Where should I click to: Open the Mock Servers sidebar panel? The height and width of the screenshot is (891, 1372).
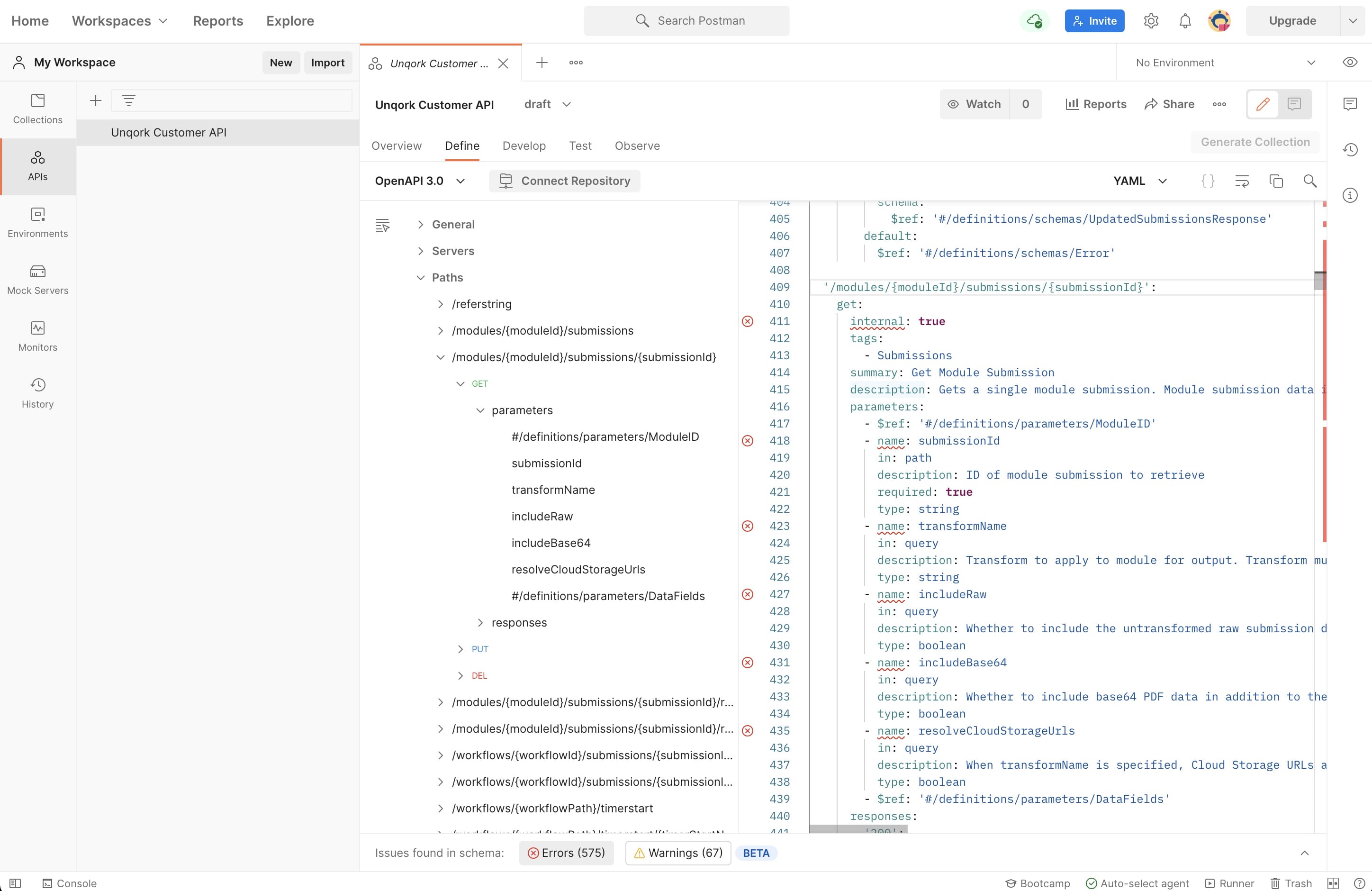pyautogui.click(x=37, y=280)
